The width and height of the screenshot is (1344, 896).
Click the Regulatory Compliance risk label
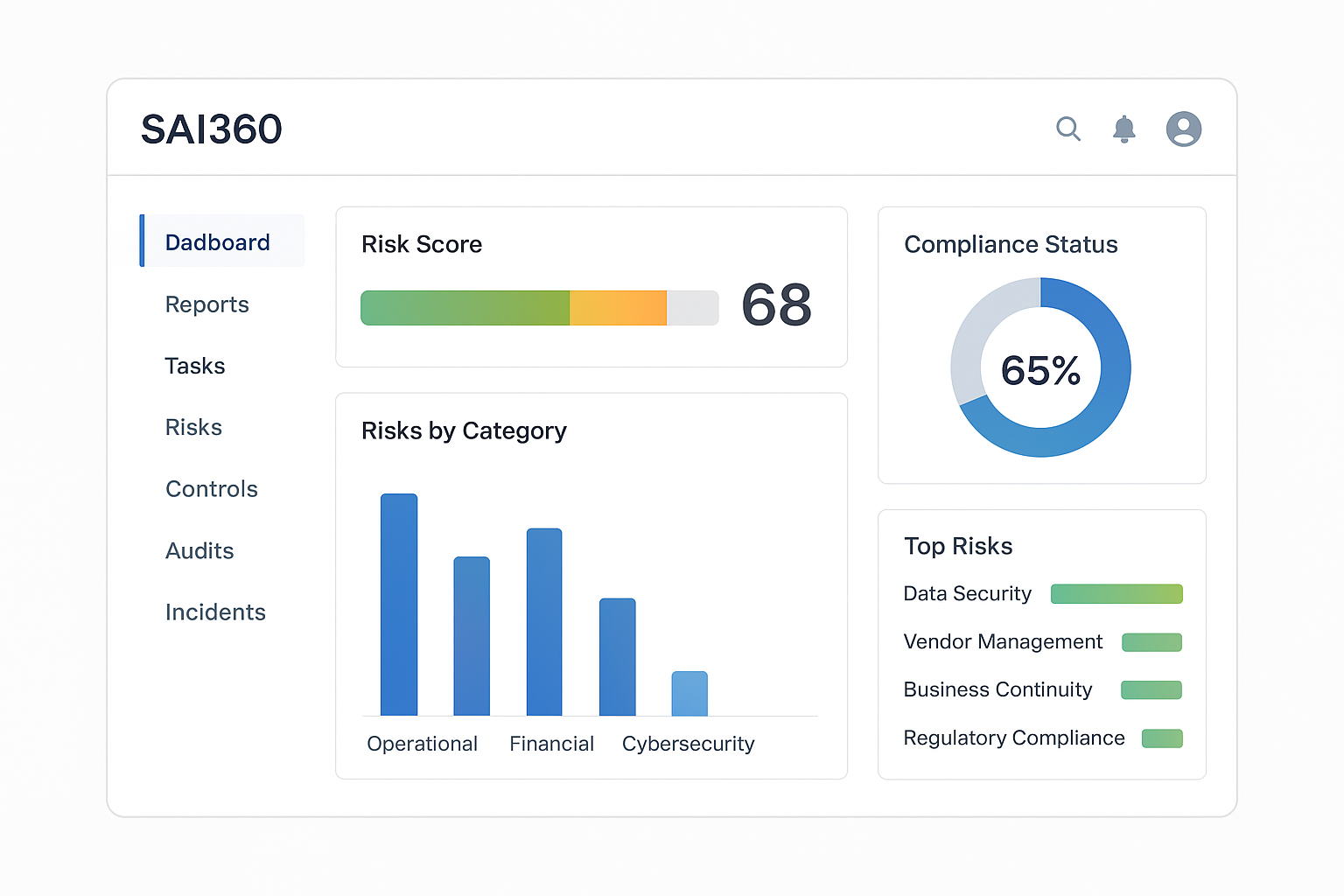[x=1013, y=738]
